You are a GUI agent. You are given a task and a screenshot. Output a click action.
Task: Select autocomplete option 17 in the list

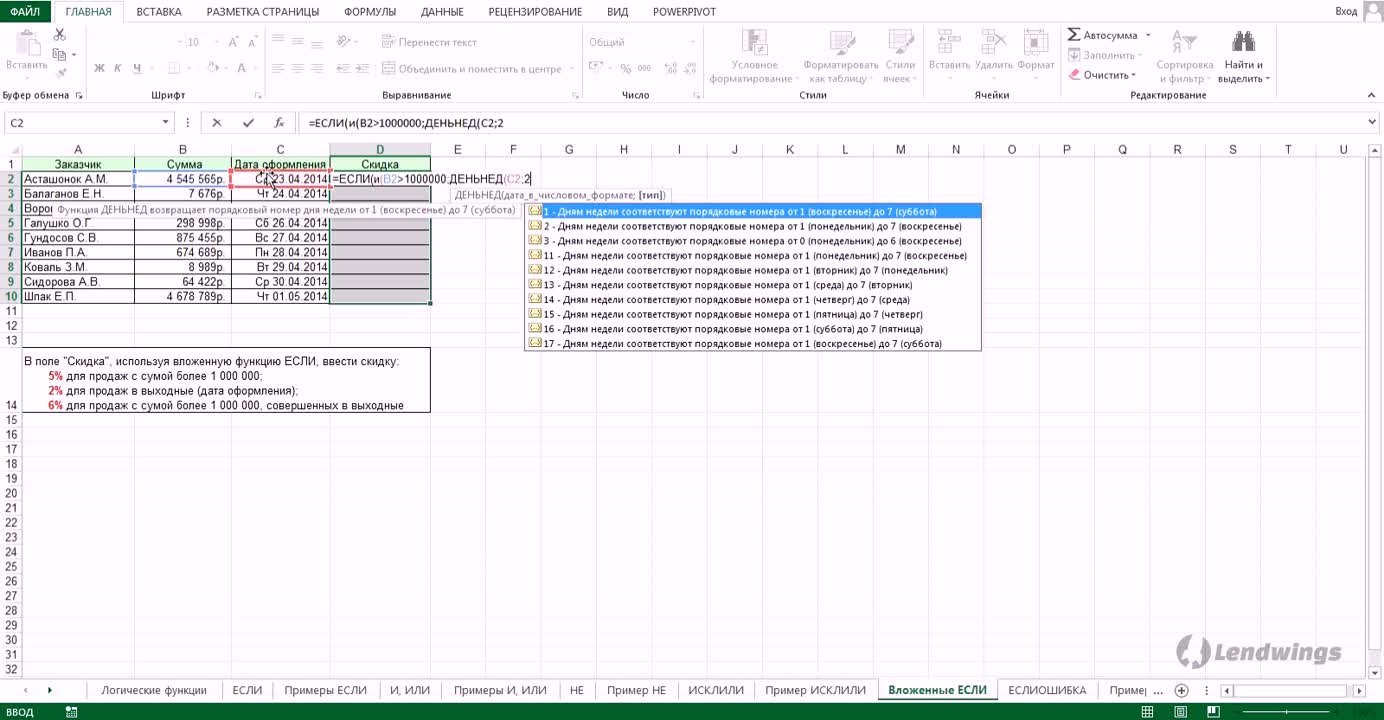coord(753,343)
